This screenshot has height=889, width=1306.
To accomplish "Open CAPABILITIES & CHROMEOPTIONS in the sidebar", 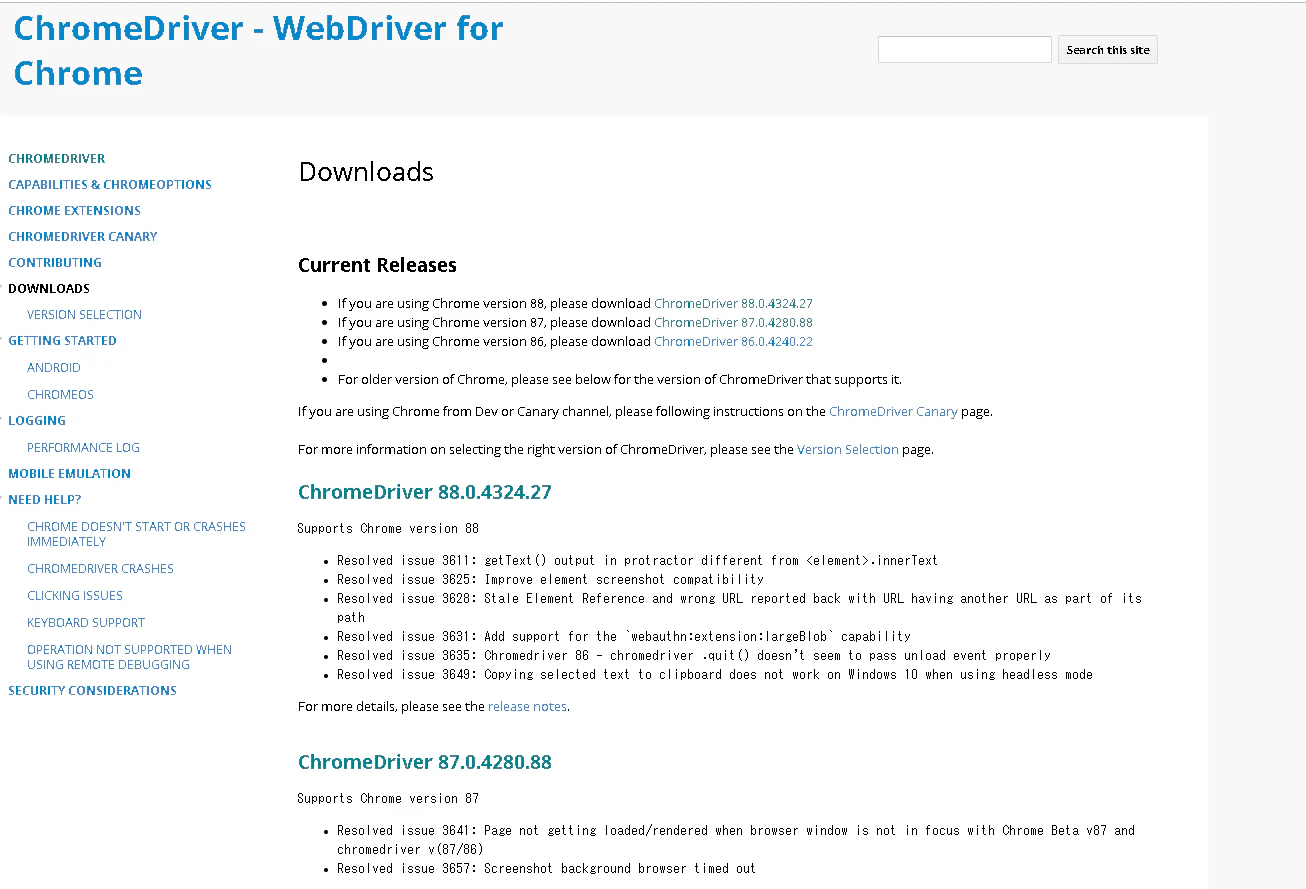I will tap(110, 184).
